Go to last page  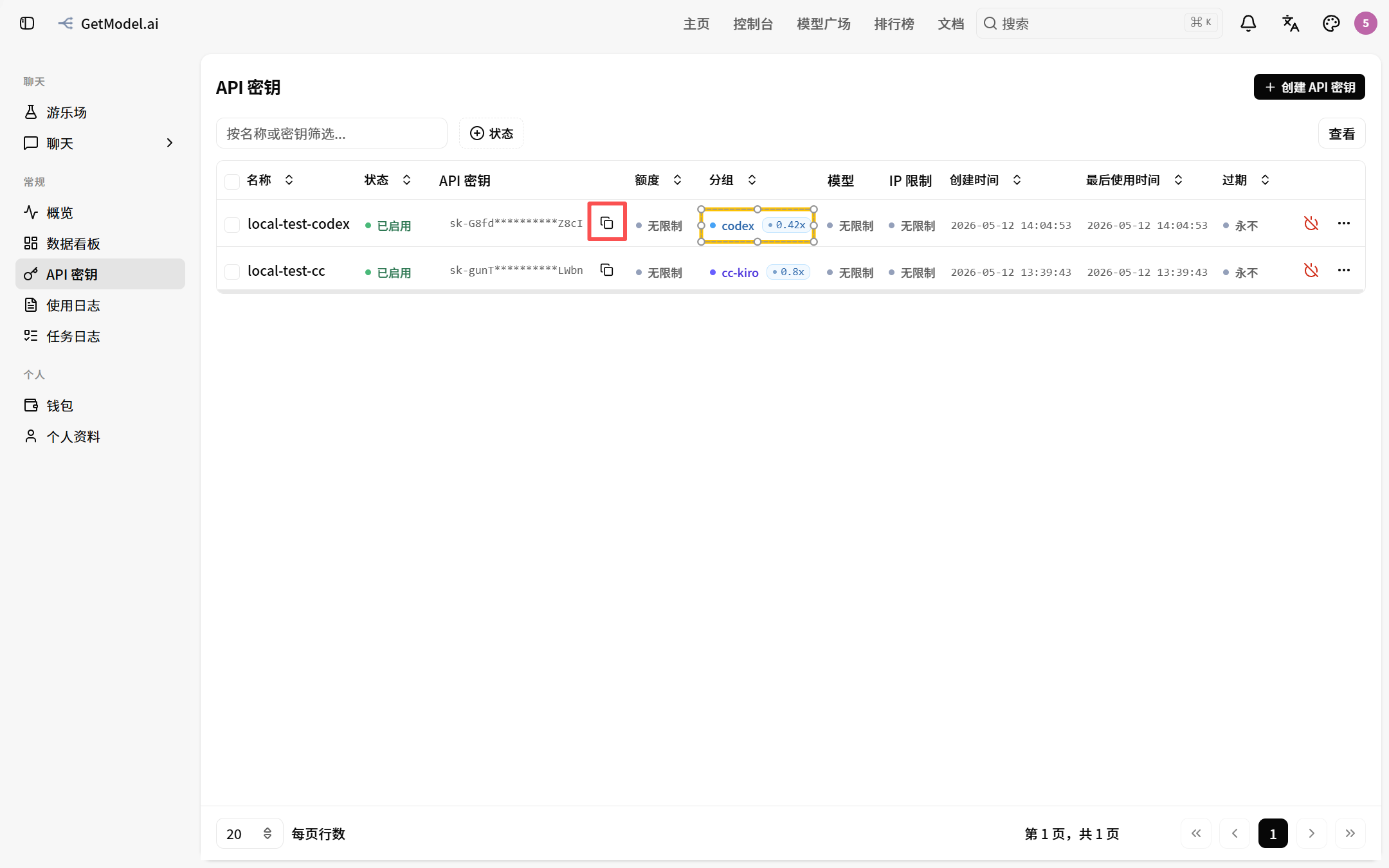point(1350,833)
